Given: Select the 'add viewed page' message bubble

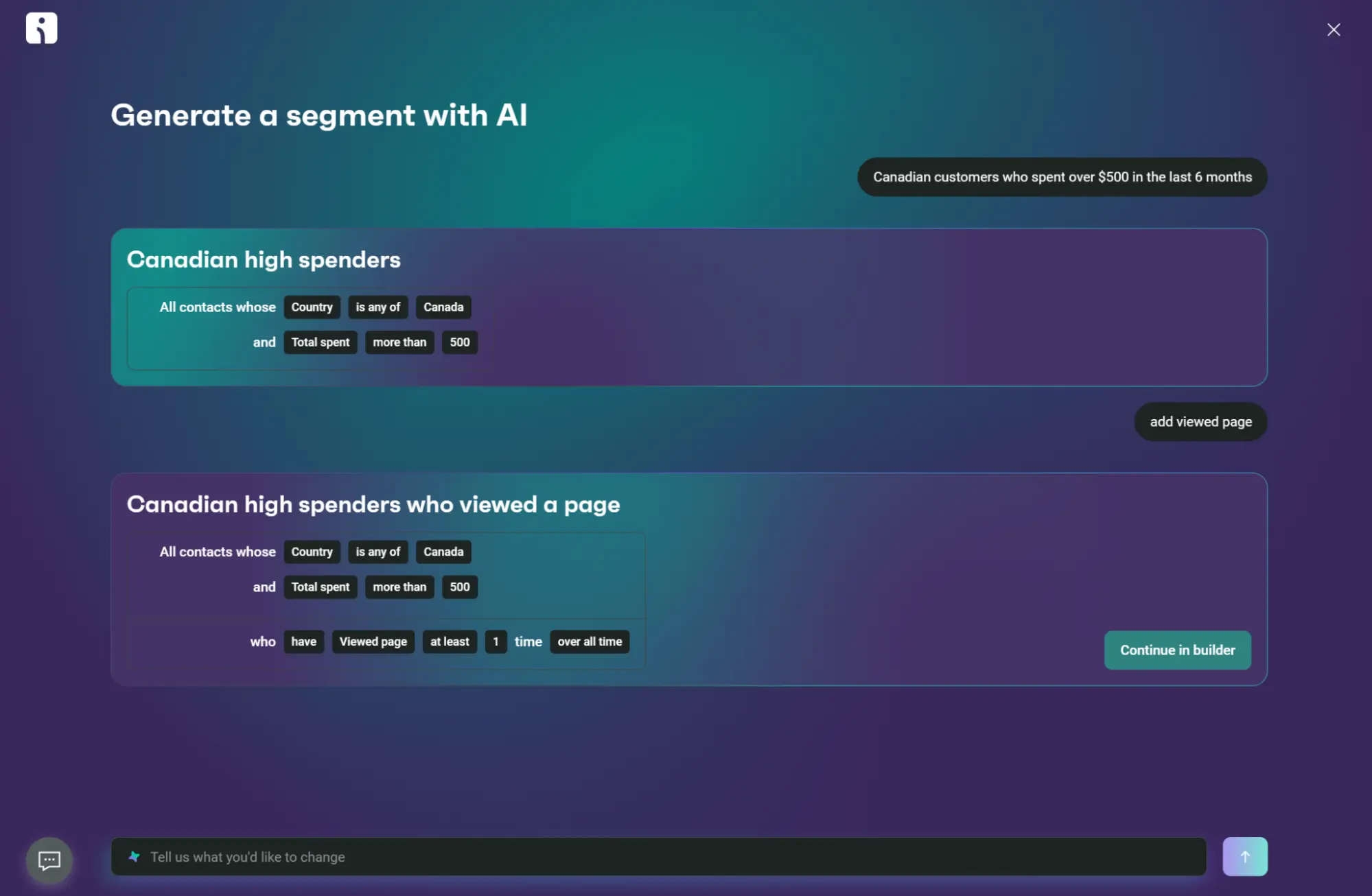Looking at the screenshot, I should pos(1200,421).
